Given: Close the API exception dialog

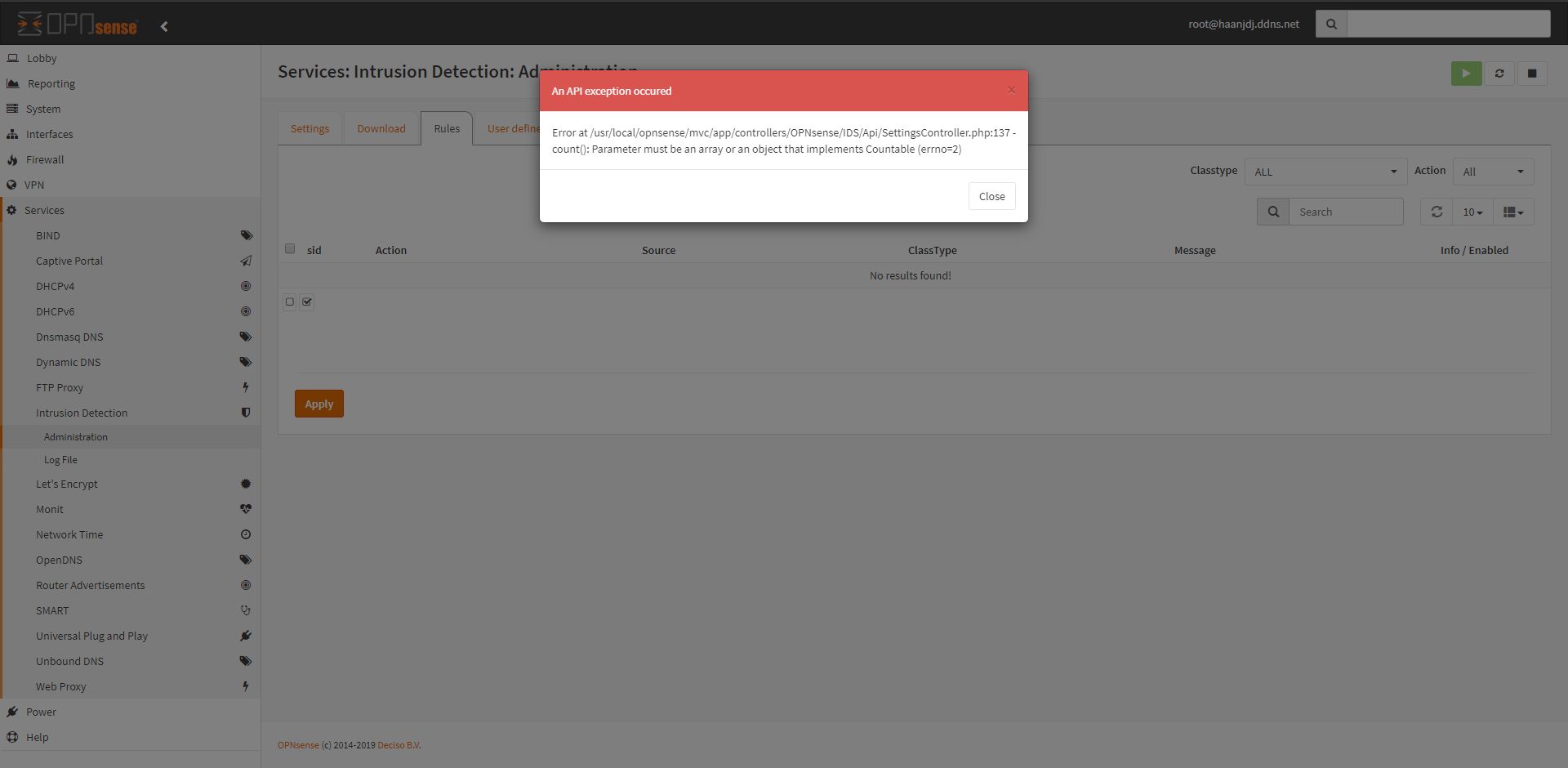Looking at the screenshot, I should [991, 196].
